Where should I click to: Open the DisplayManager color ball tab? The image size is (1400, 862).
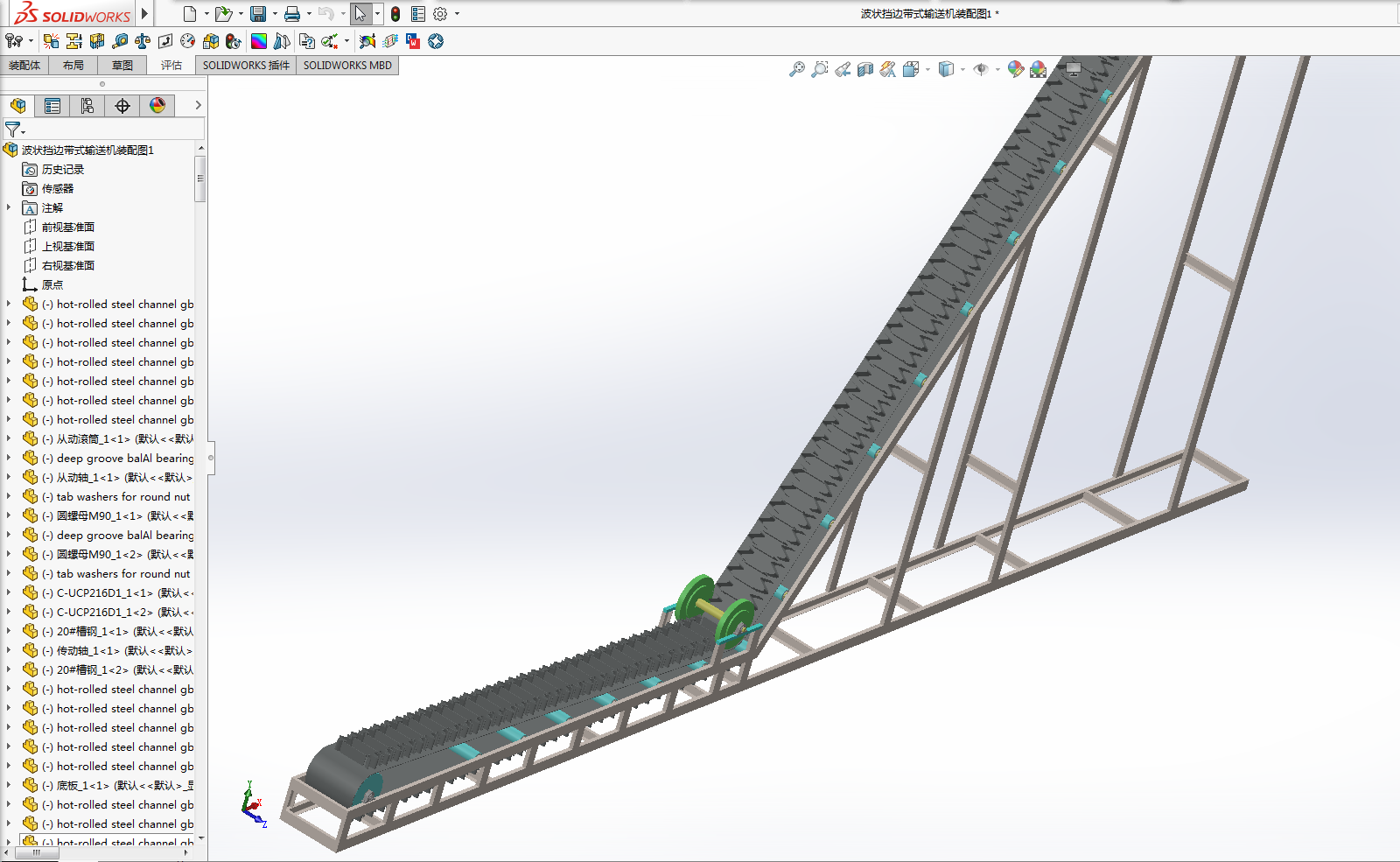click(157, 106)
